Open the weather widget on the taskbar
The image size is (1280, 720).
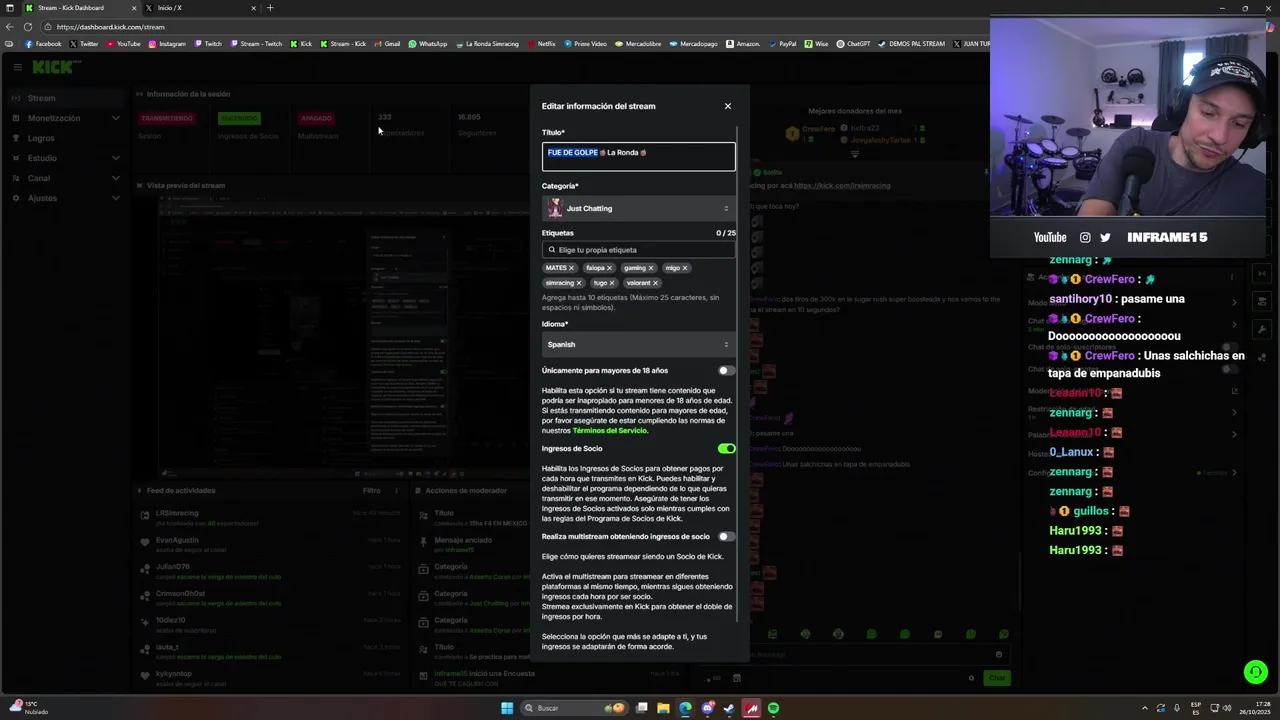(x=28, y=708)
